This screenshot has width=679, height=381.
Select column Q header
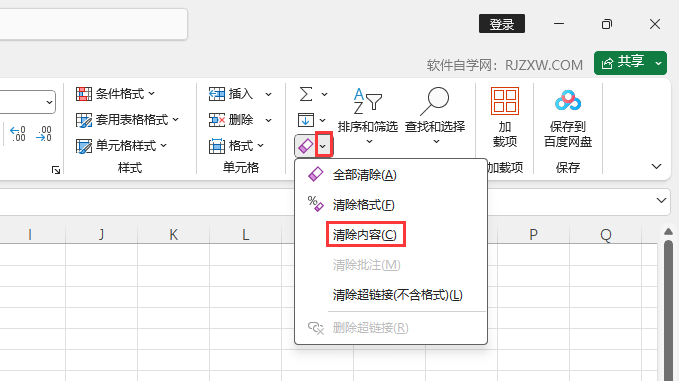coord(605,235)
